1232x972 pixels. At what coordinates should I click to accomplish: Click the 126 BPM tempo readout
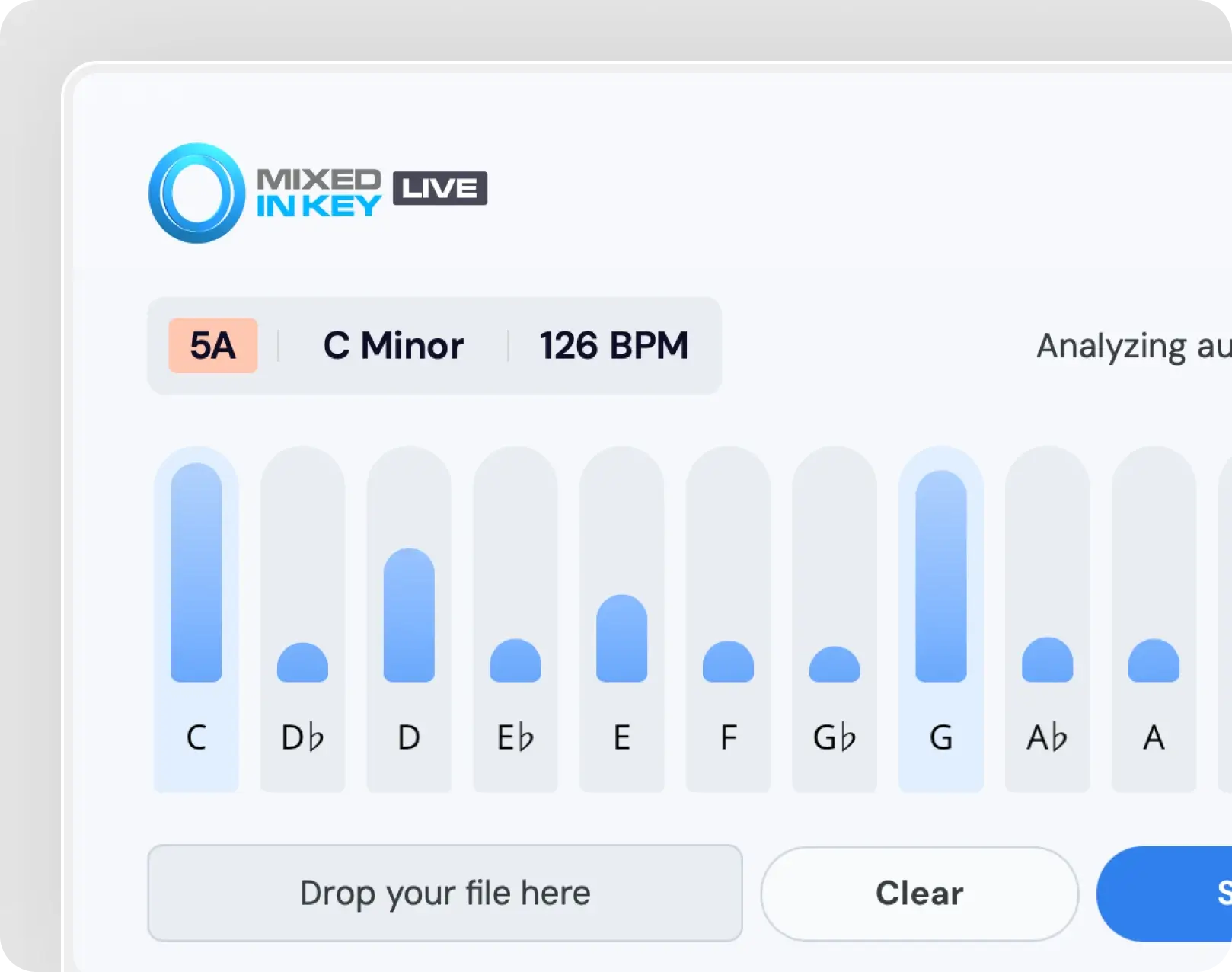[614, 346]
